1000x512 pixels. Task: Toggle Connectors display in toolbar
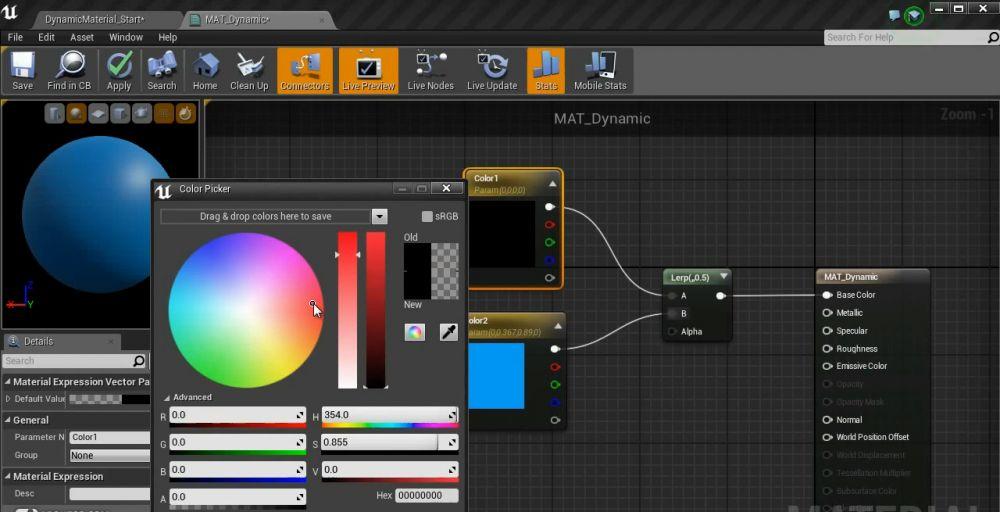pyautogui.click(x=305, y=70)
